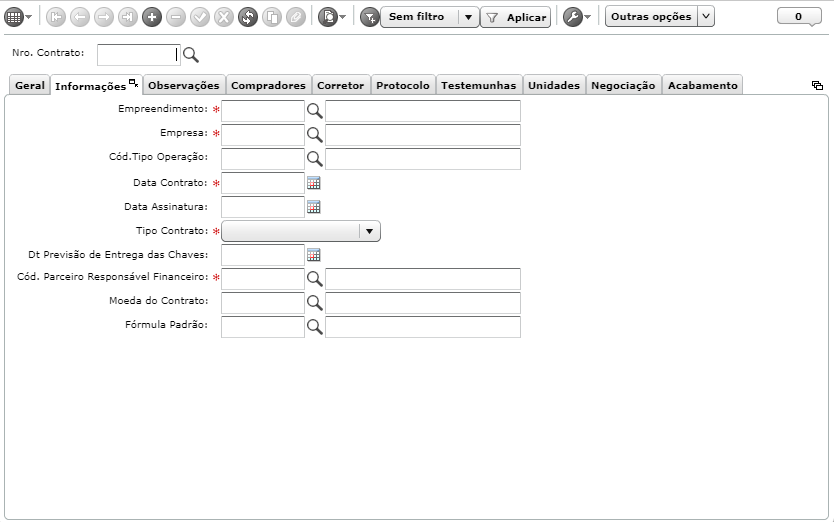Viewport: 834px width, 522px height.
Task: Click the add filter funnel icon
Action: [370, 17]
